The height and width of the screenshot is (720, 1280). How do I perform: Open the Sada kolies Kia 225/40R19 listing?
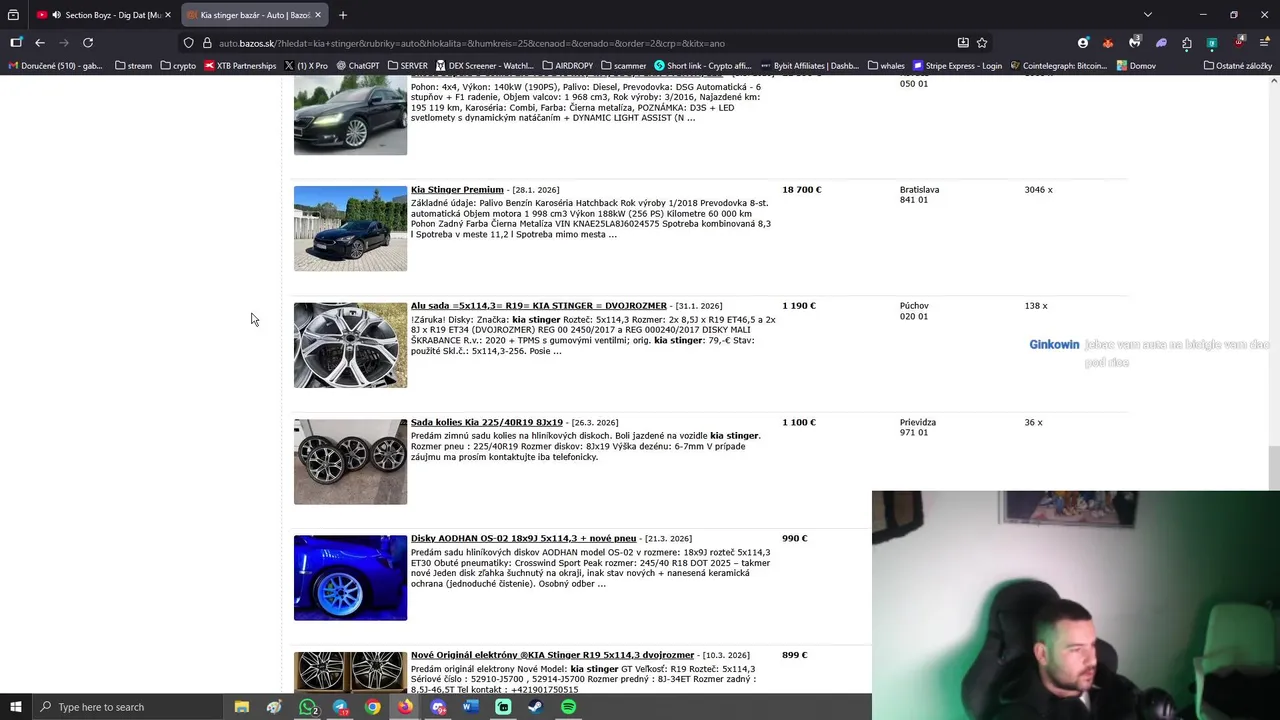point(487,422)
